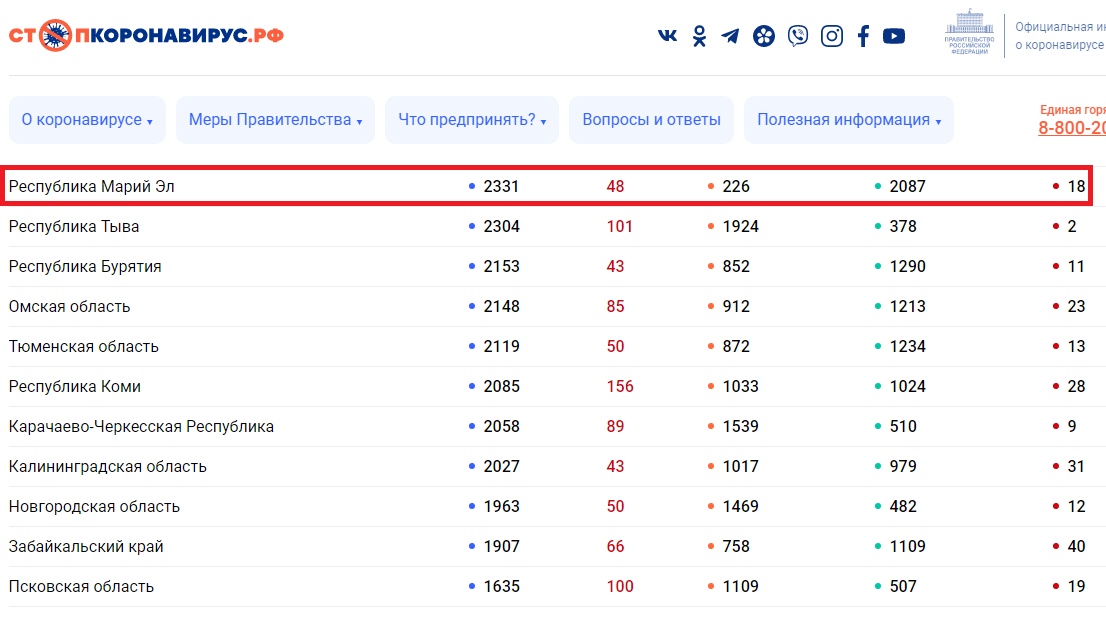The width and height of the screenshot is (1106, 624).
Task: Click the Facebook icon
Action: click(x=863, y=35)
